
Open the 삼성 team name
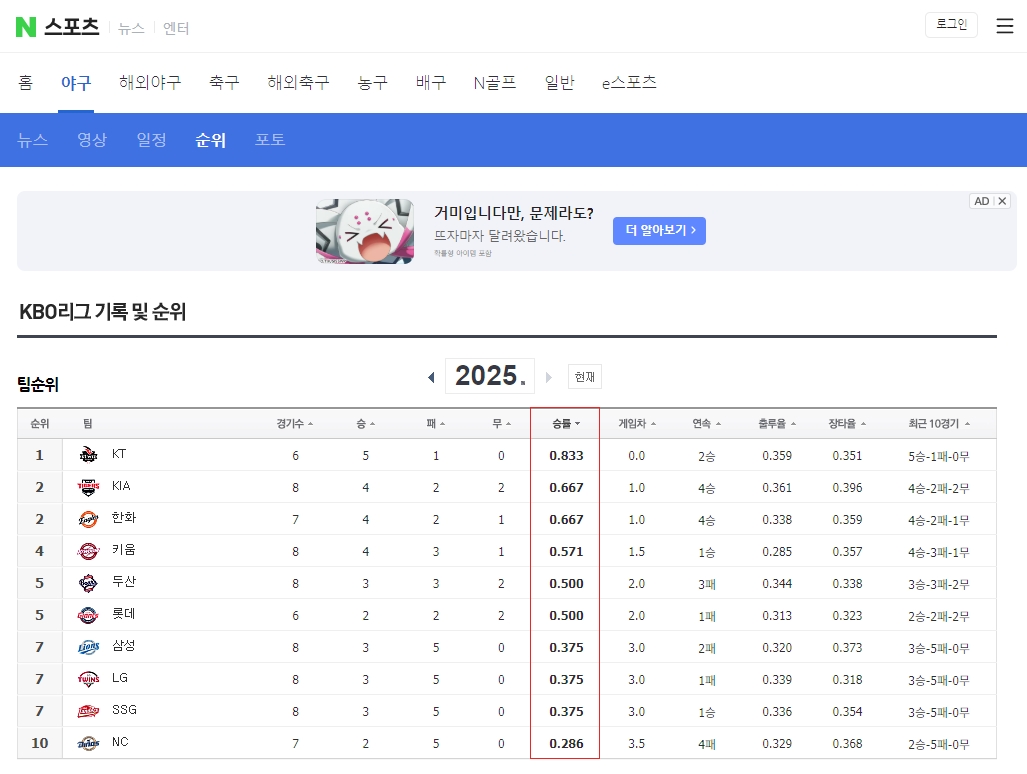click(x=124, y=646)
